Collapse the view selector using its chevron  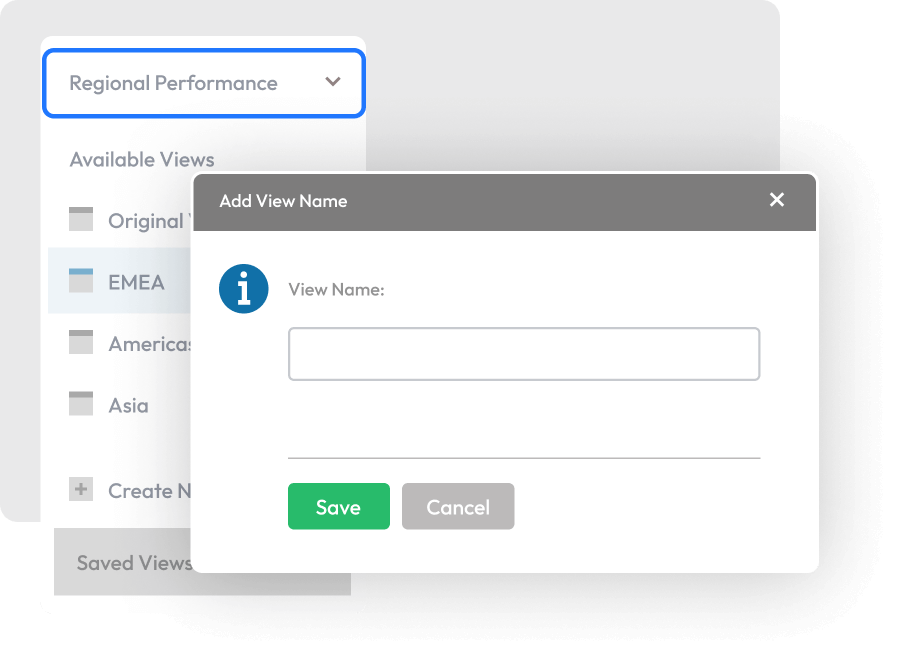332,83
